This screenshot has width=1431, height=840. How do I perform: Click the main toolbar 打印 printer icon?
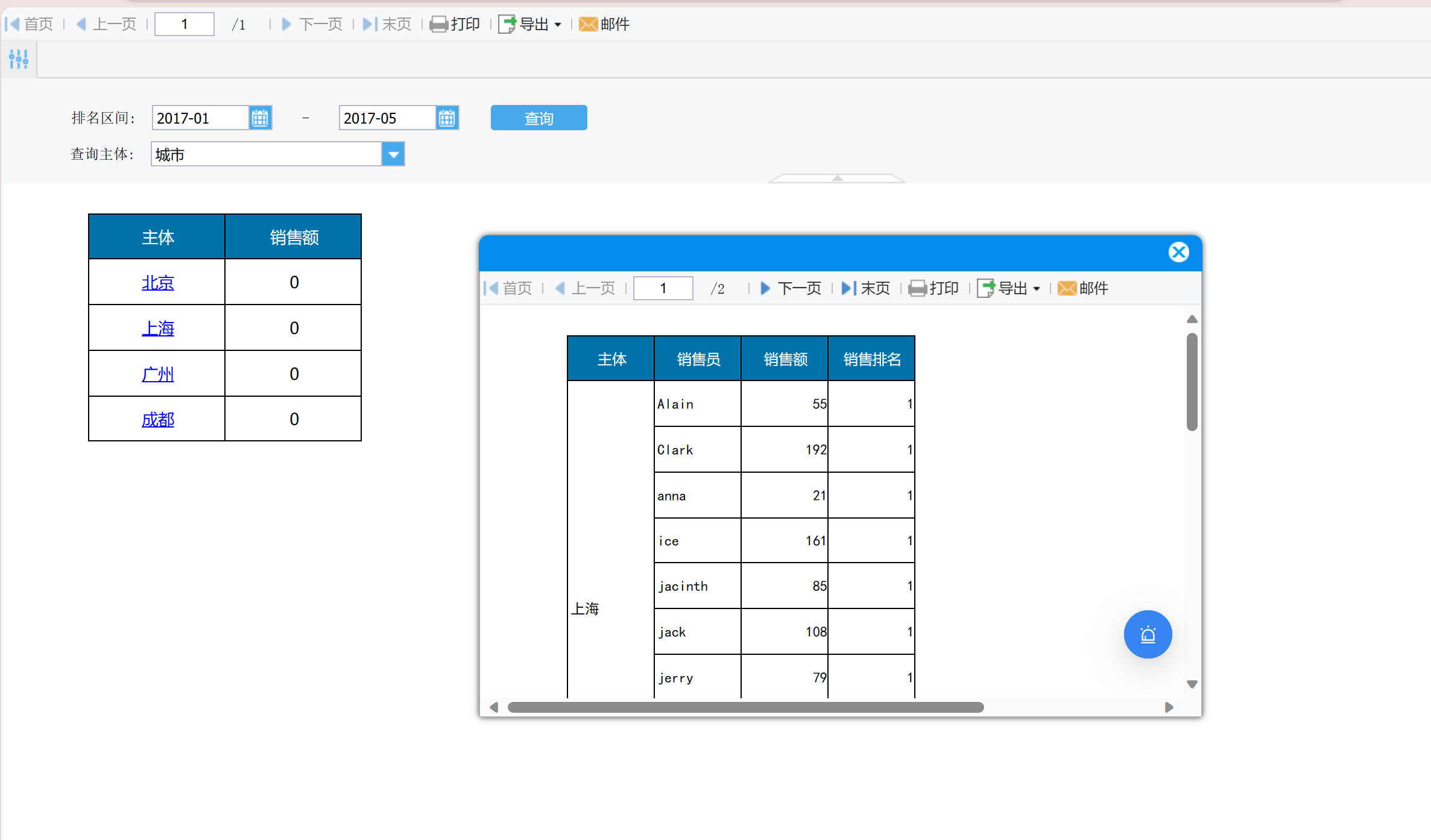[x=438, y=24]
